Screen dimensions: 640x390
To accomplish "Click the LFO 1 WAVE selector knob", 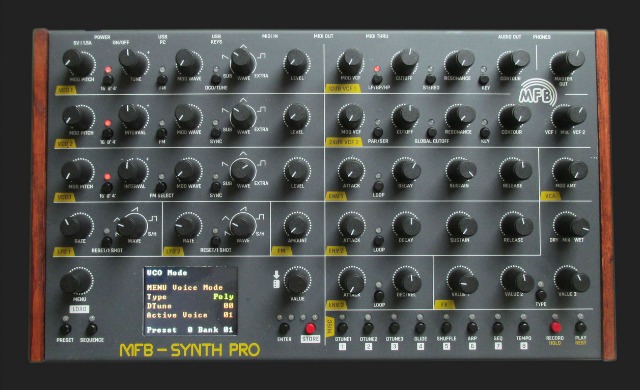I will [x=132, y=226].
